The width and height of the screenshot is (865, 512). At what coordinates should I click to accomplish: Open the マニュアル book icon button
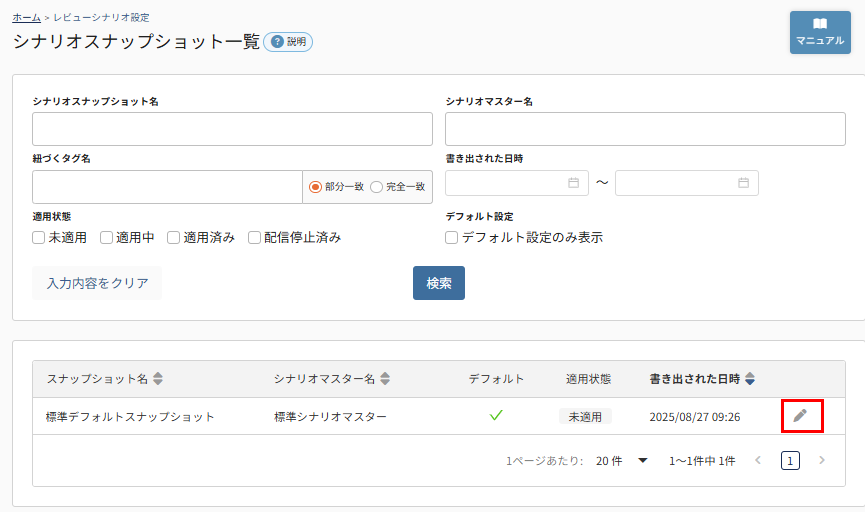[x=820, y=32]
